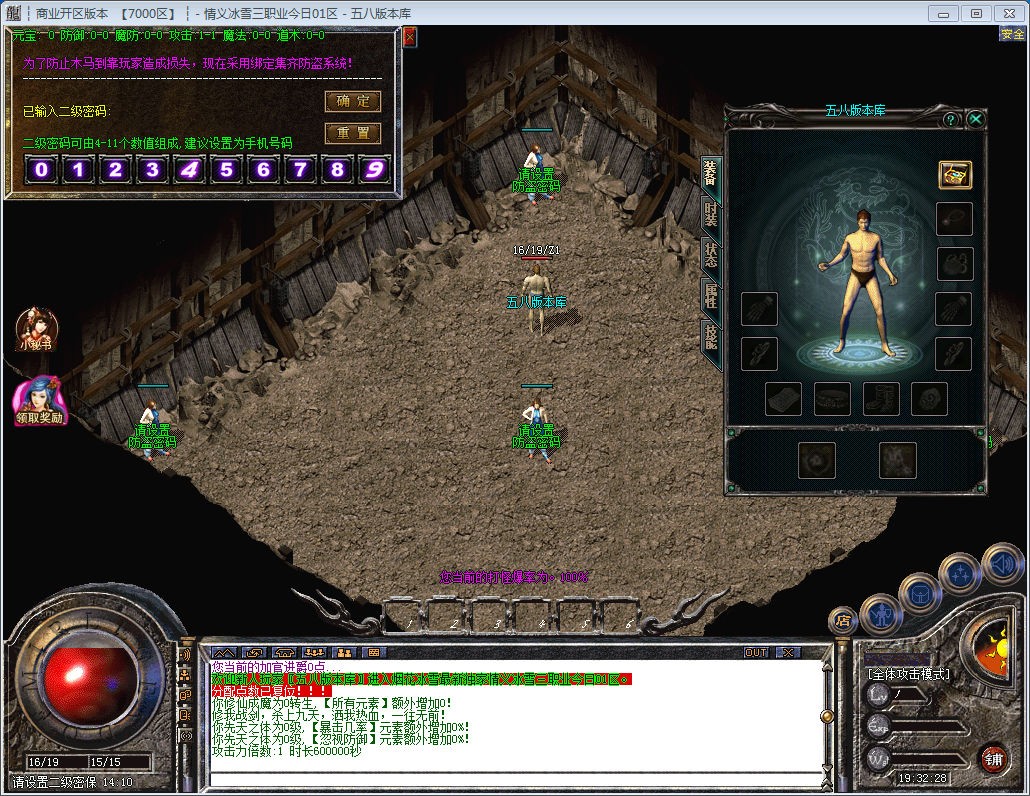Click the sun day-night indicator
Viewport: 1030px width, 796px height.
(993, 647)
